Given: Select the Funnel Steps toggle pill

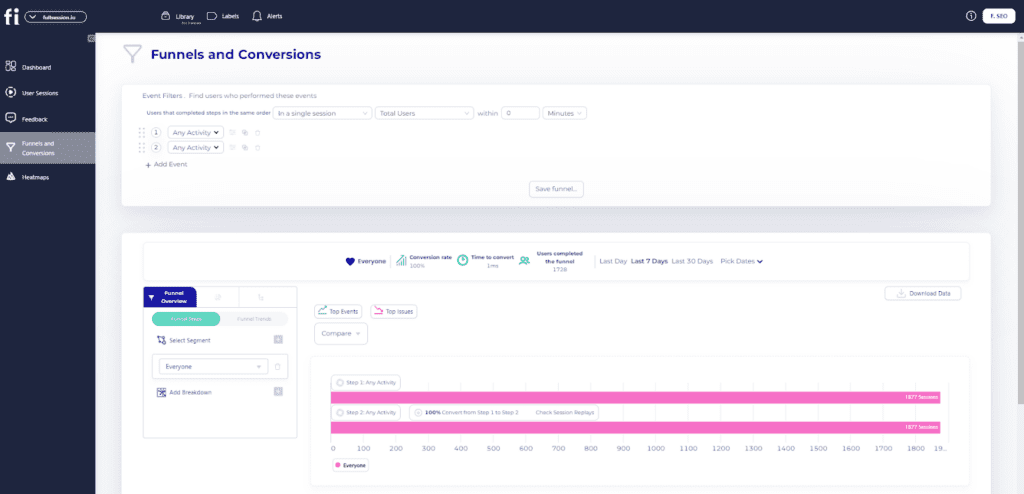Looking at the screenshot, I should coord(185,319).
